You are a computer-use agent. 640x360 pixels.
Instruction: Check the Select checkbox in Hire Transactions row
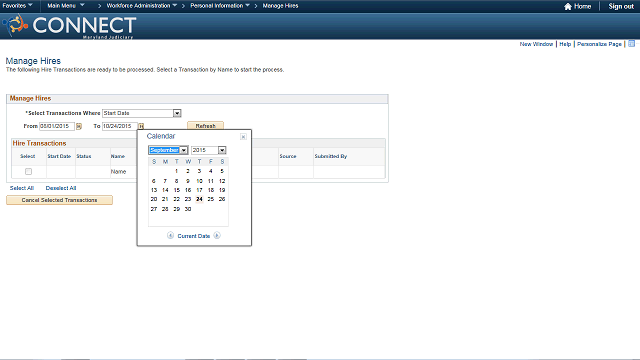click(x=28, y=171)
